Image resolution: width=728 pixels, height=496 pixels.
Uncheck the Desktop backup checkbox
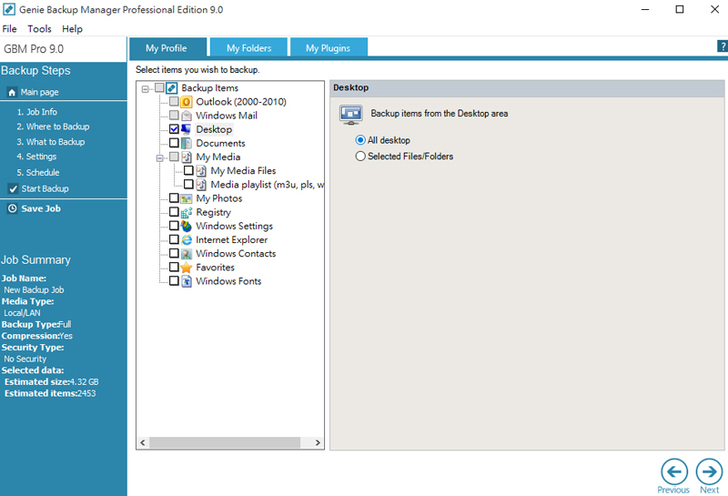pyautogui.click(x=174, y=130)
